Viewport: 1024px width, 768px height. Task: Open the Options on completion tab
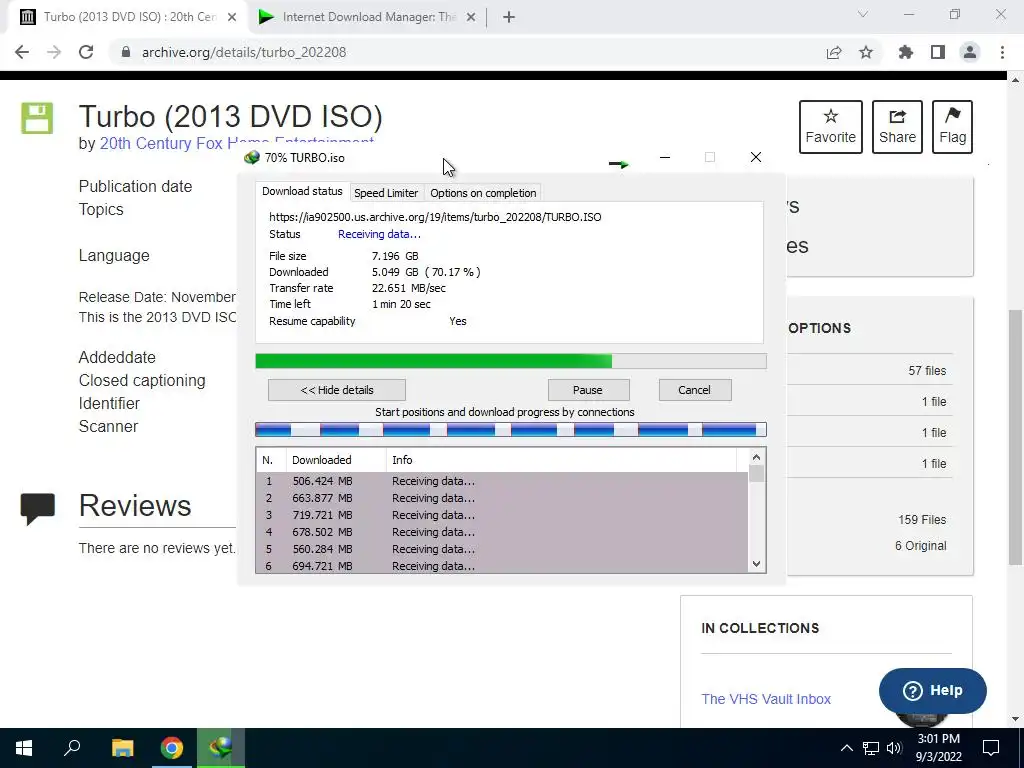[483, 193]
